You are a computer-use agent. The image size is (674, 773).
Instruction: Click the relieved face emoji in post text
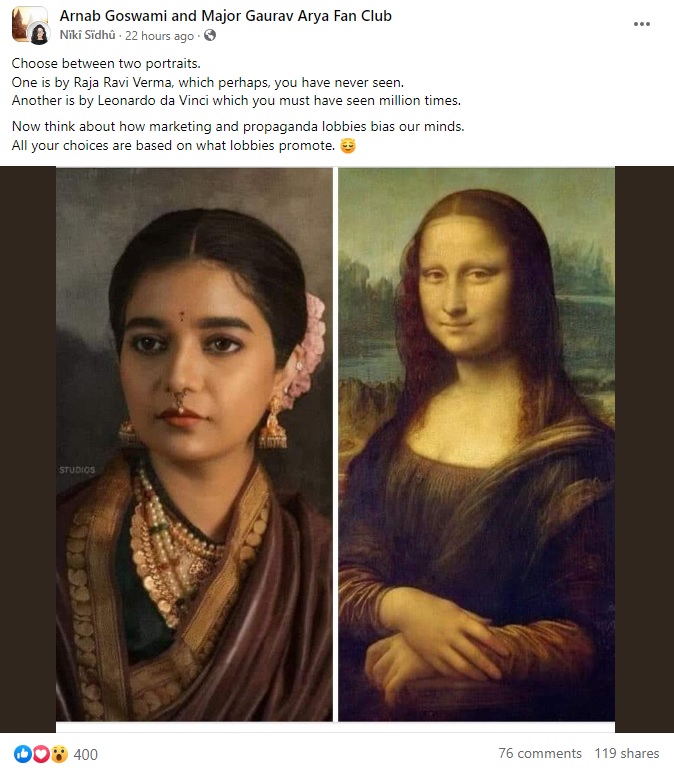point(348,146)
